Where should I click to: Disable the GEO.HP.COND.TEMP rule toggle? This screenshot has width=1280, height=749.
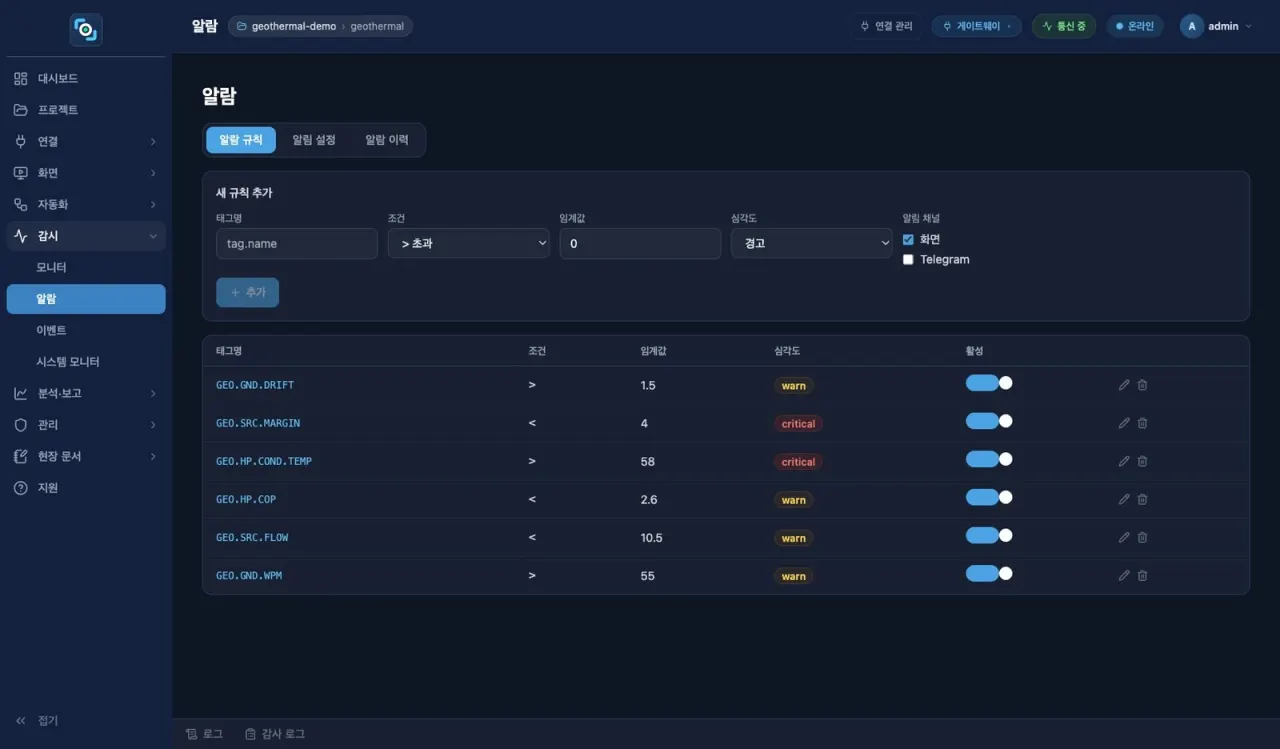[x=989, y=459]
